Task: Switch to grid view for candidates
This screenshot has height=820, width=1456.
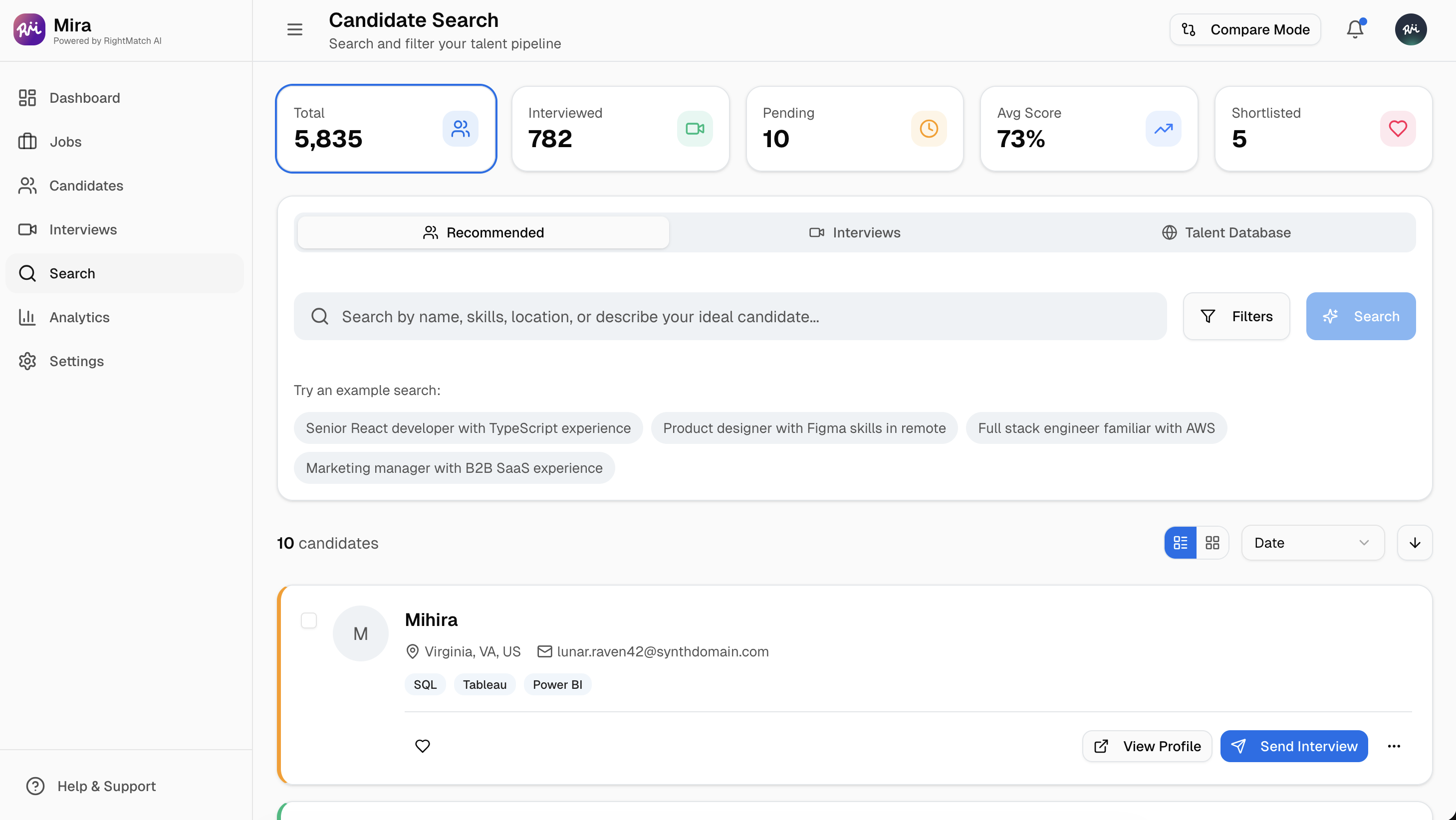Action: [x=1213, y=542]
